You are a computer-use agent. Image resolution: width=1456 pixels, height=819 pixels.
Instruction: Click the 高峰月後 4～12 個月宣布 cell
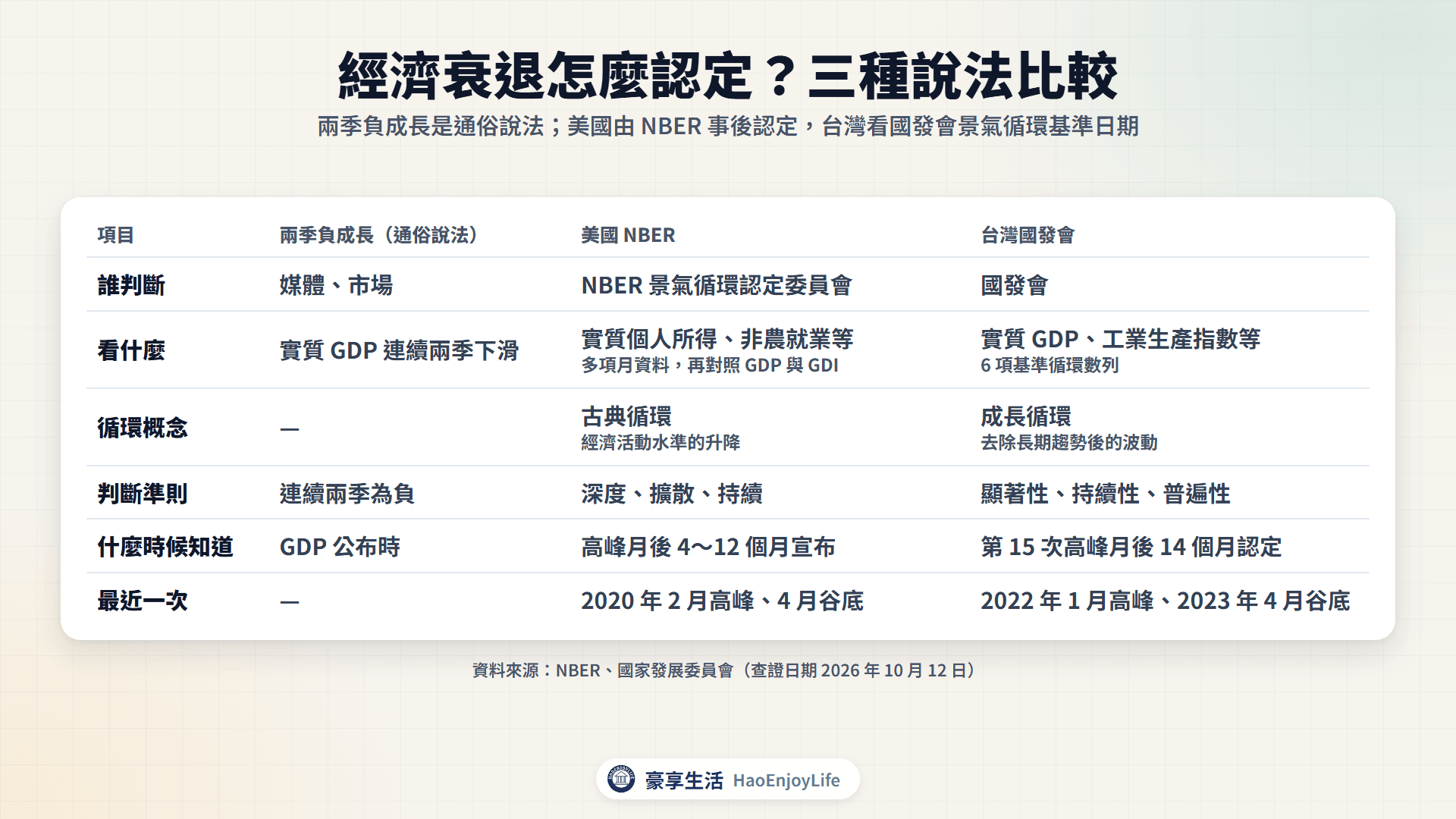(x=708, y=547)
